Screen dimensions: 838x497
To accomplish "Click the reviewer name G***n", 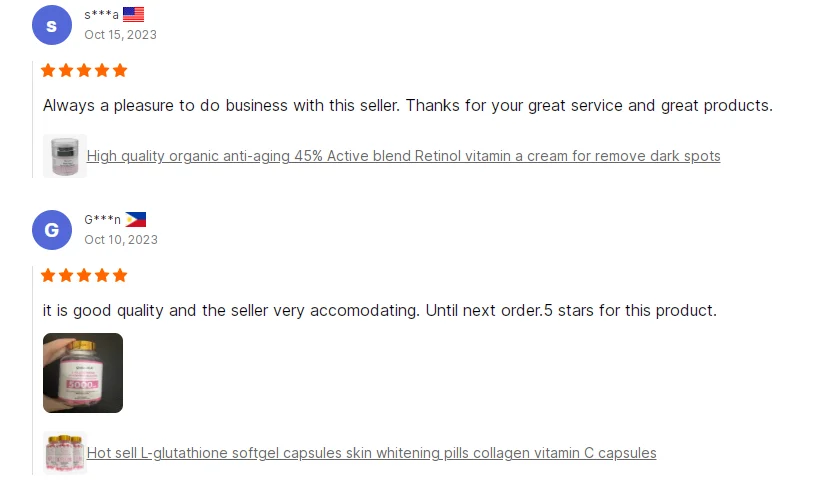I will click(x=102, y=219).
